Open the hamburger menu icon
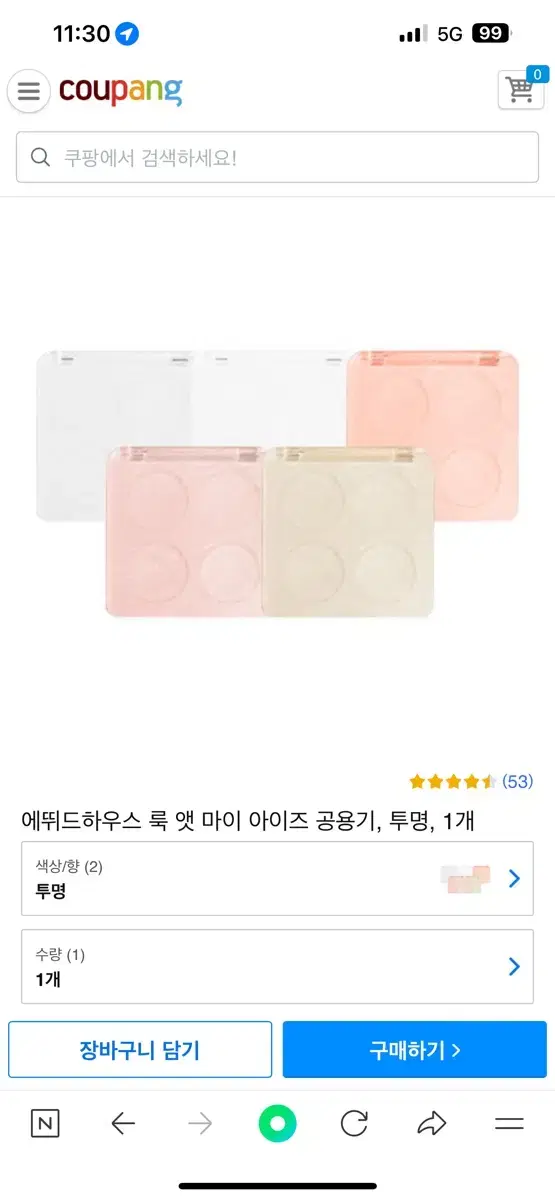The height and width of the screenshot is (1200, 555). pyautogui.click(x=29, y=92)
